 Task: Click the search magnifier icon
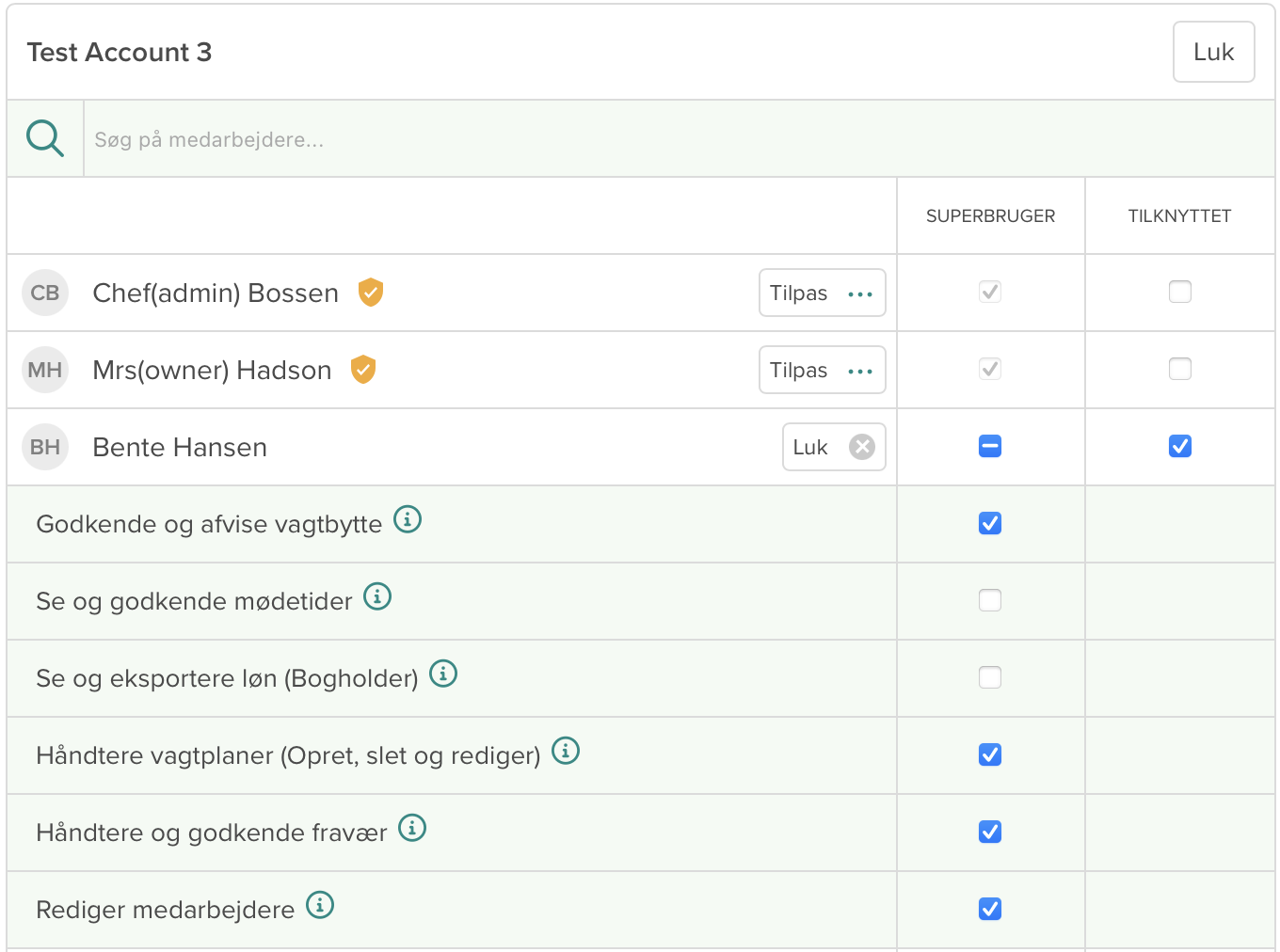(x=45, y=138)
